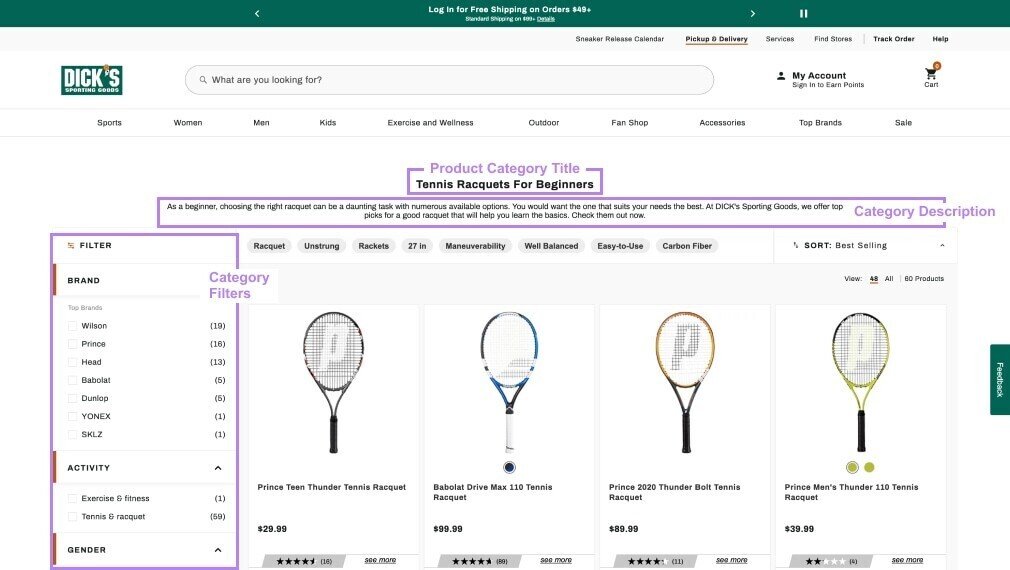Select the Easy-to-Use filter chip
The image size is (1010, 570).
[x=620, y=246]
